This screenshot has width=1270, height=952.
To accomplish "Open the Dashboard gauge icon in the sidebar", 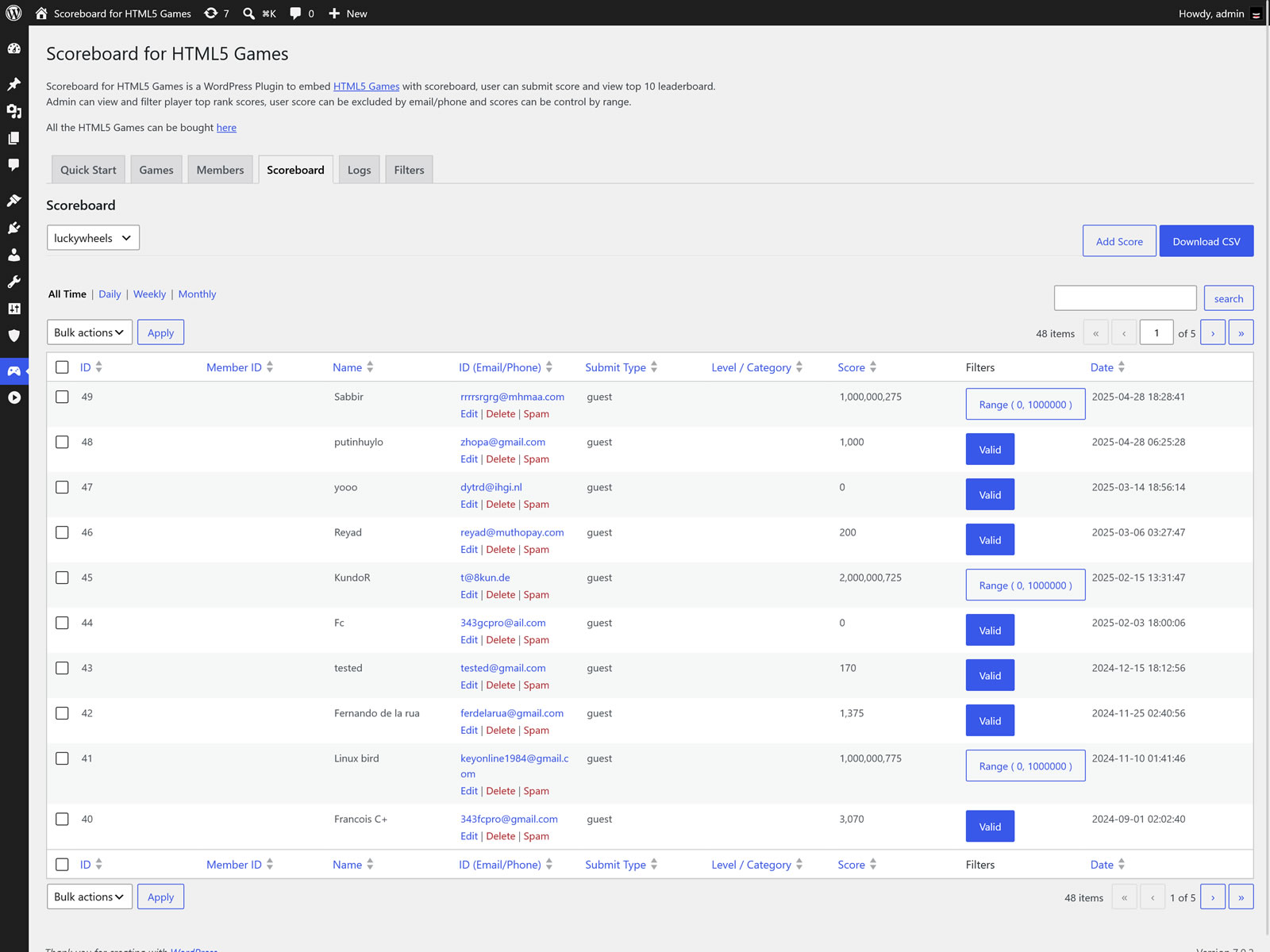I will [x=14, y=48].
